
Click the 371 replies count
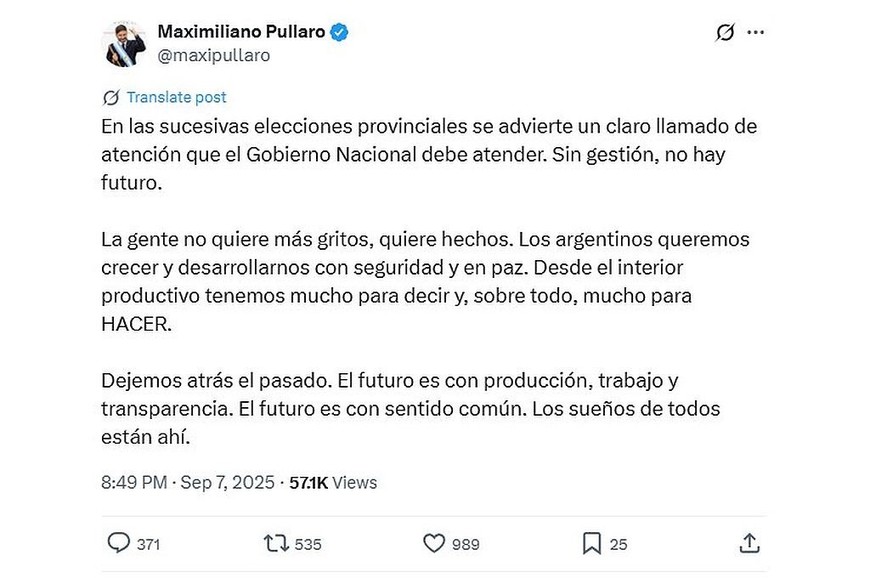click(148, 544)
